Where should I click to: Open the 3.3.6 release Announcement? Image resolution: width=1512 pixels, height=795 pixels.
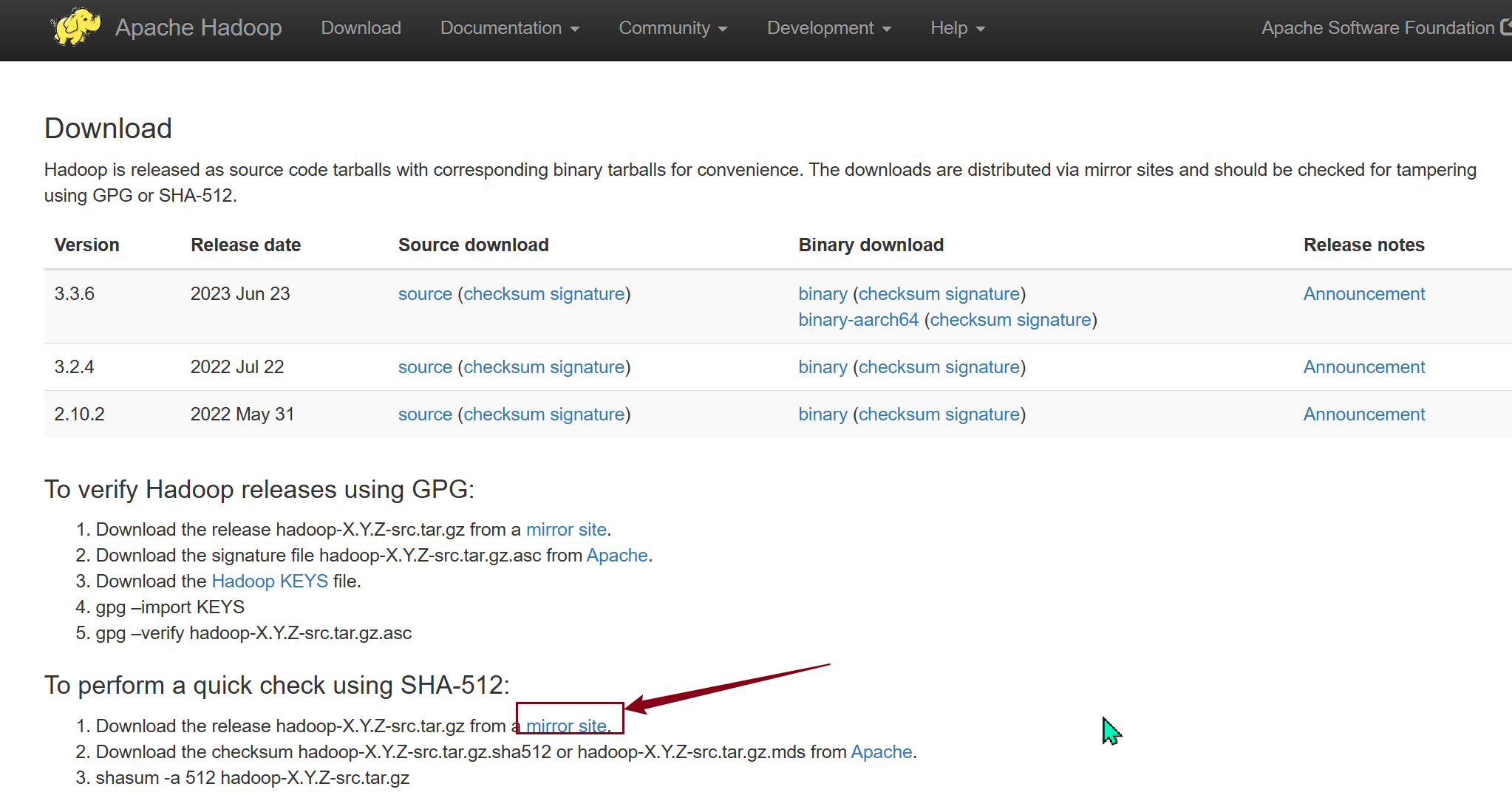[1364, 294]
